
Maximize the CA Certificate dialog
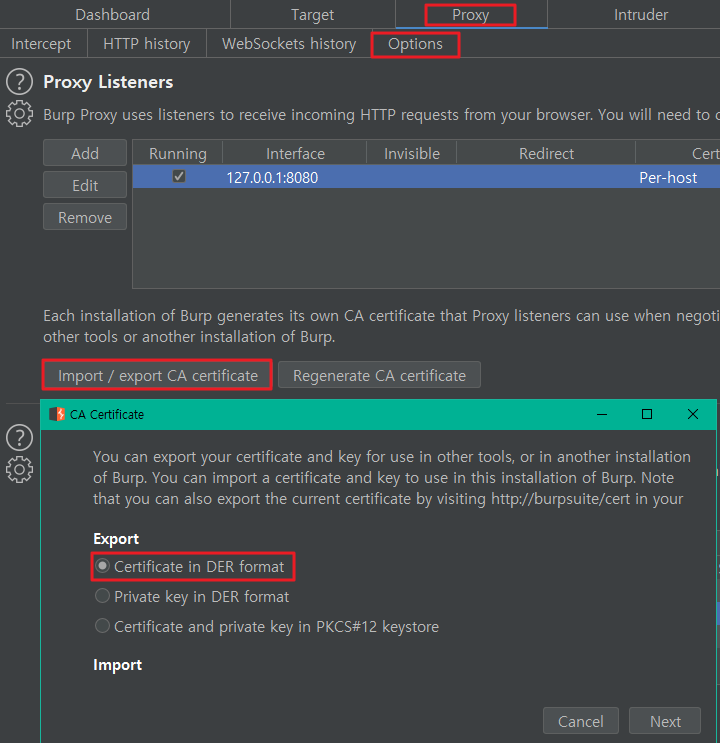point(647,414)
